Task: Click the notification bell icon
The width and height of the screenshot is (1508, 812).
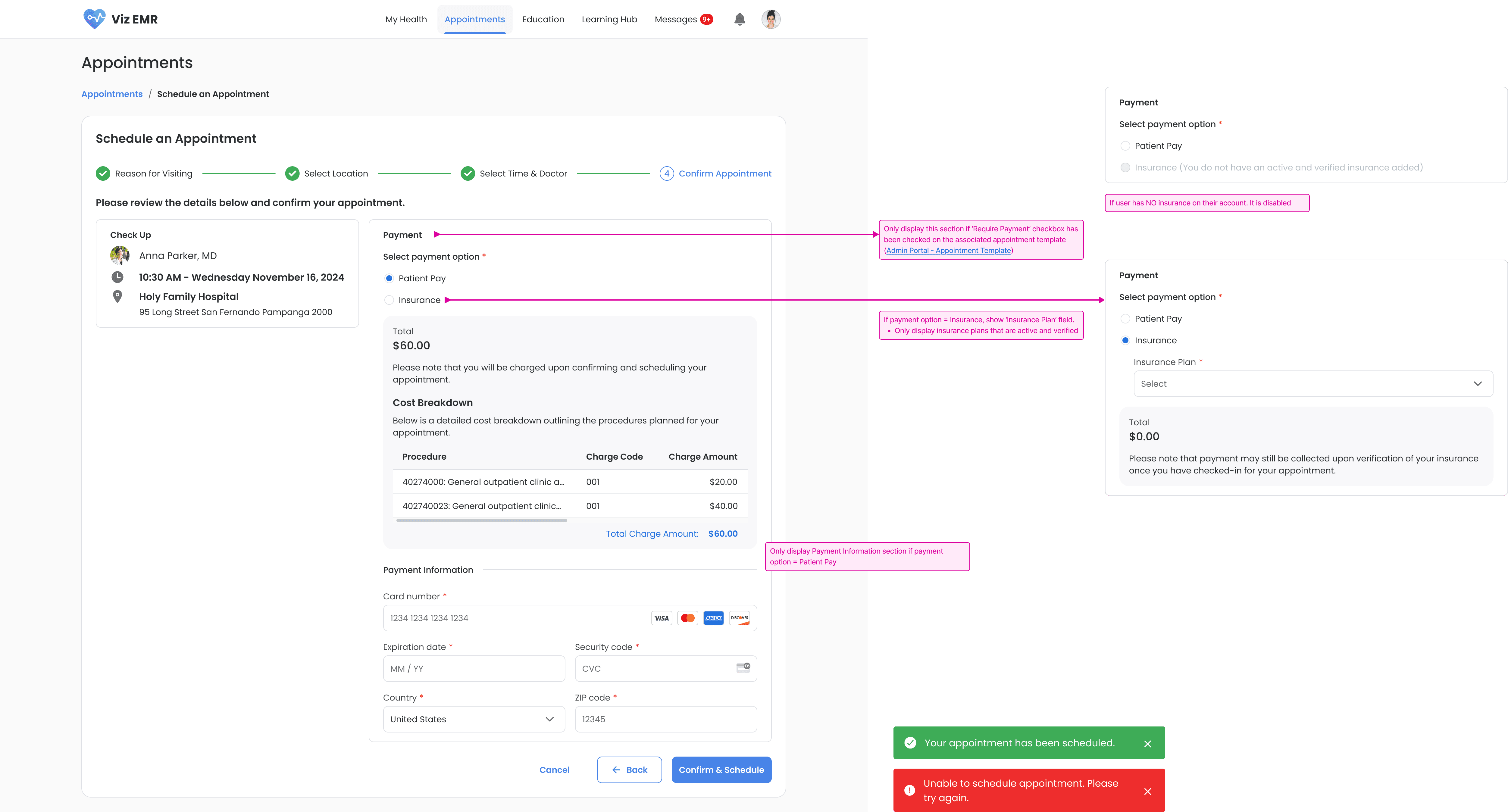Action: [739, 19]
